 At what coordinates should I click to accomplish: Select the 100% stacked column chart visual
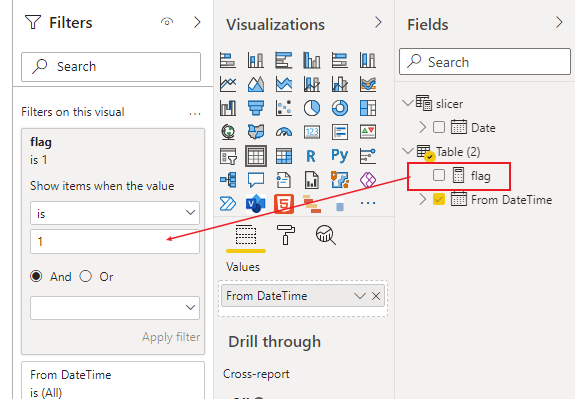click(x=368, y=60)
